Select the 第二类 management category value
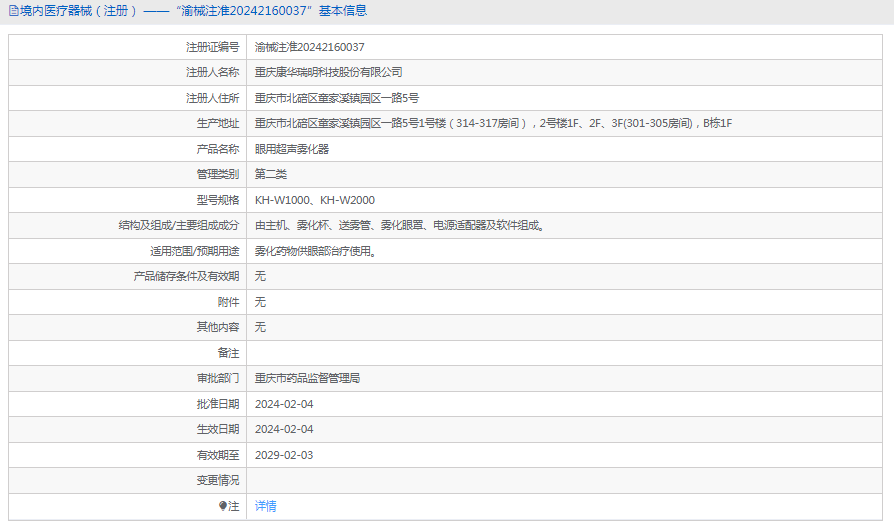894x528 pixels. tap(271, 174)
